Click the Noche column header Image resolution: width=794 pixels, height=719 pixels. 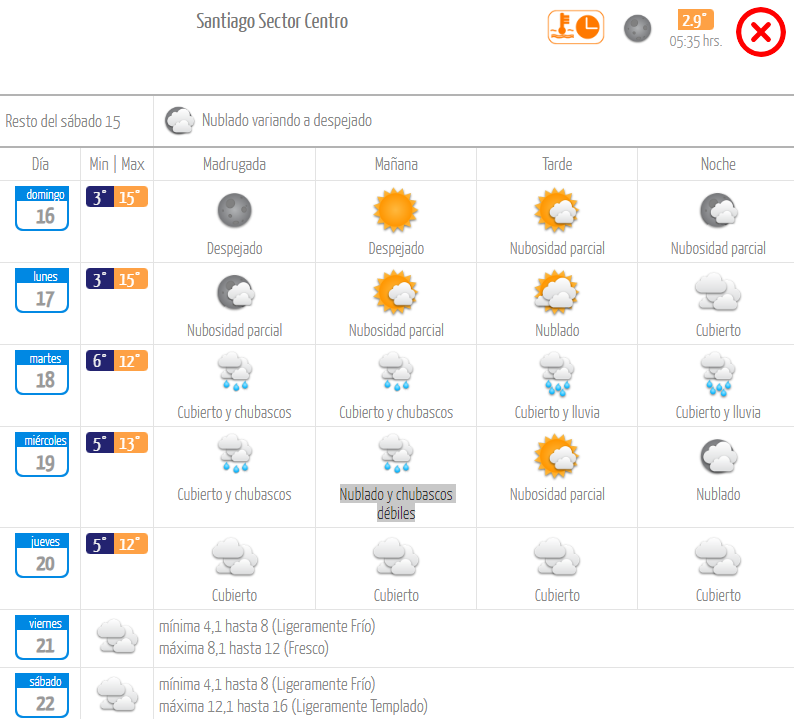point(718,164)
